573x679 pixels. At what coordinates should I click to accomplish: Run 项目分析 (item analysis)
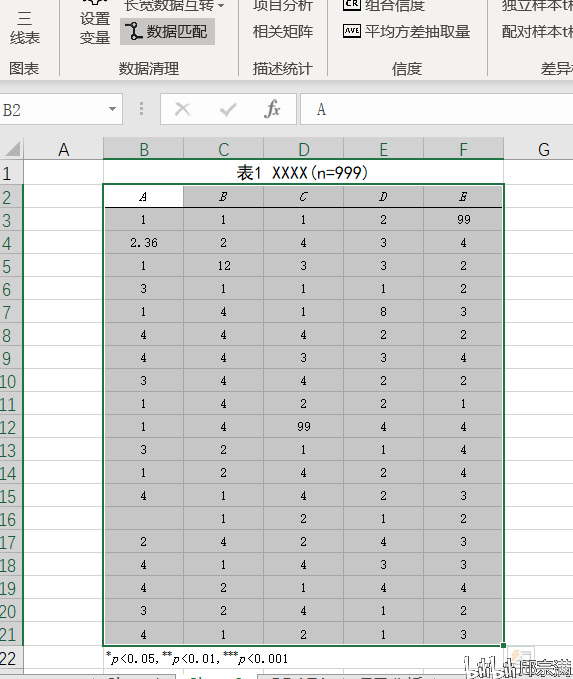coord(283,6)
